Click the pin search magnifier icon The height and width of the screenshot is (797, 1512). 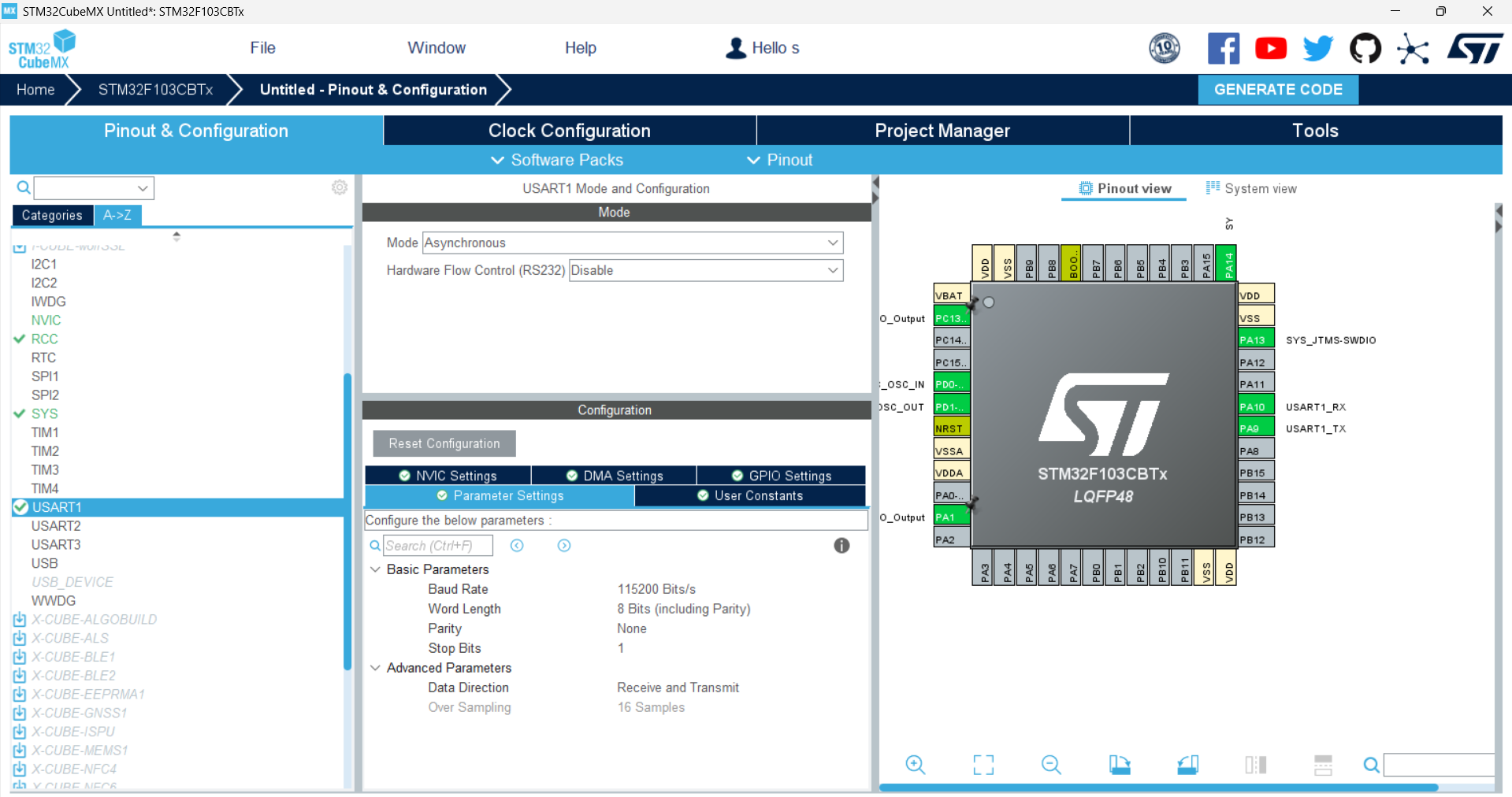point(1372,765)
